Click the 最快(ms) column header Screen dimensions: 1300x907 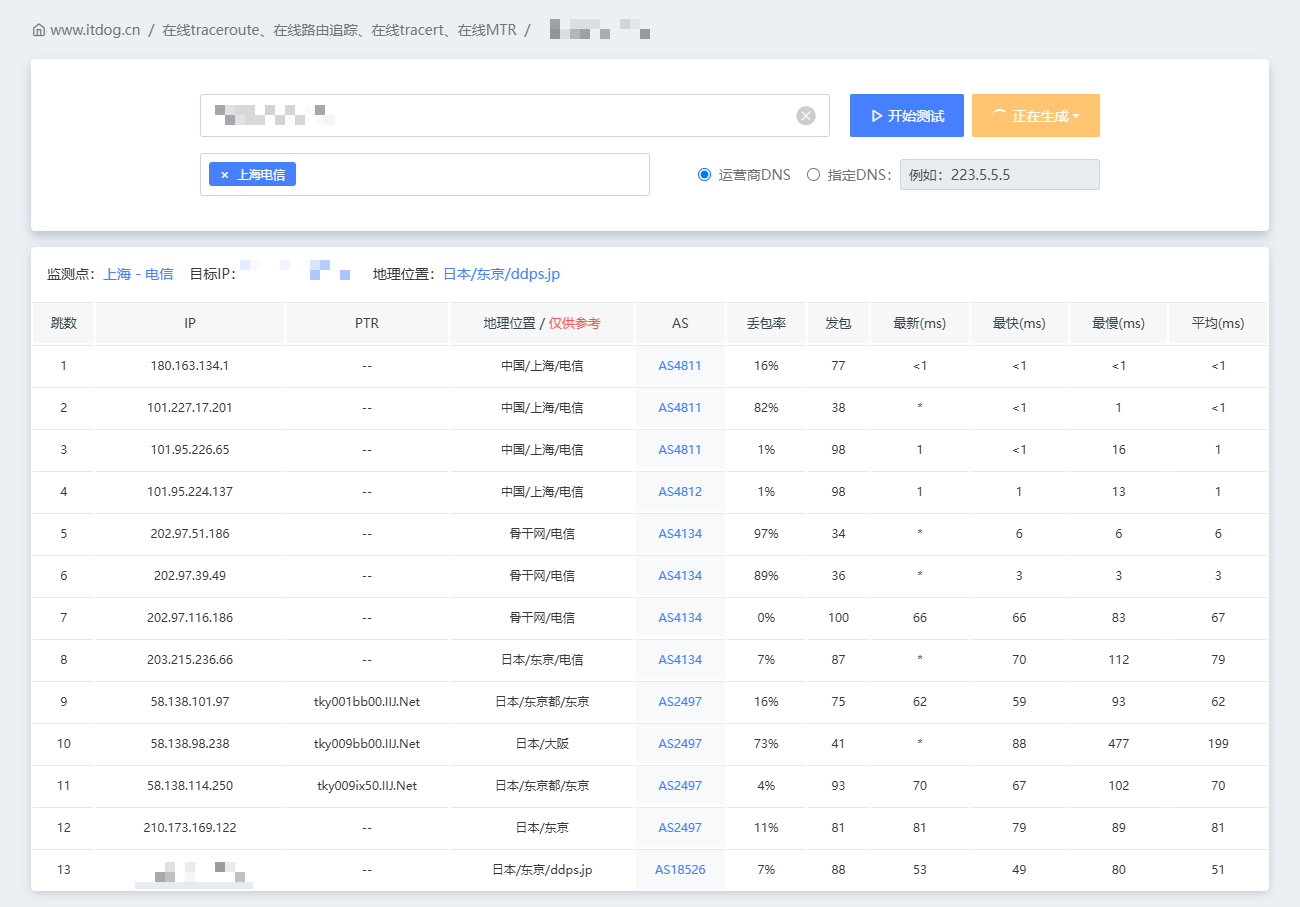(1019, 324)
